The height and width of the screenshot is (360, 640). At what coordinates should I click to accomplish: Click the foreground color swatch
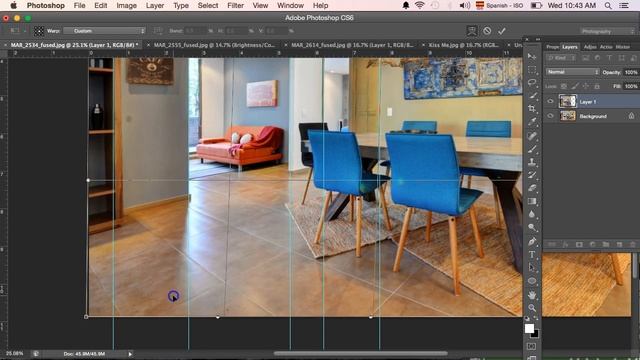tap(529, 329)
